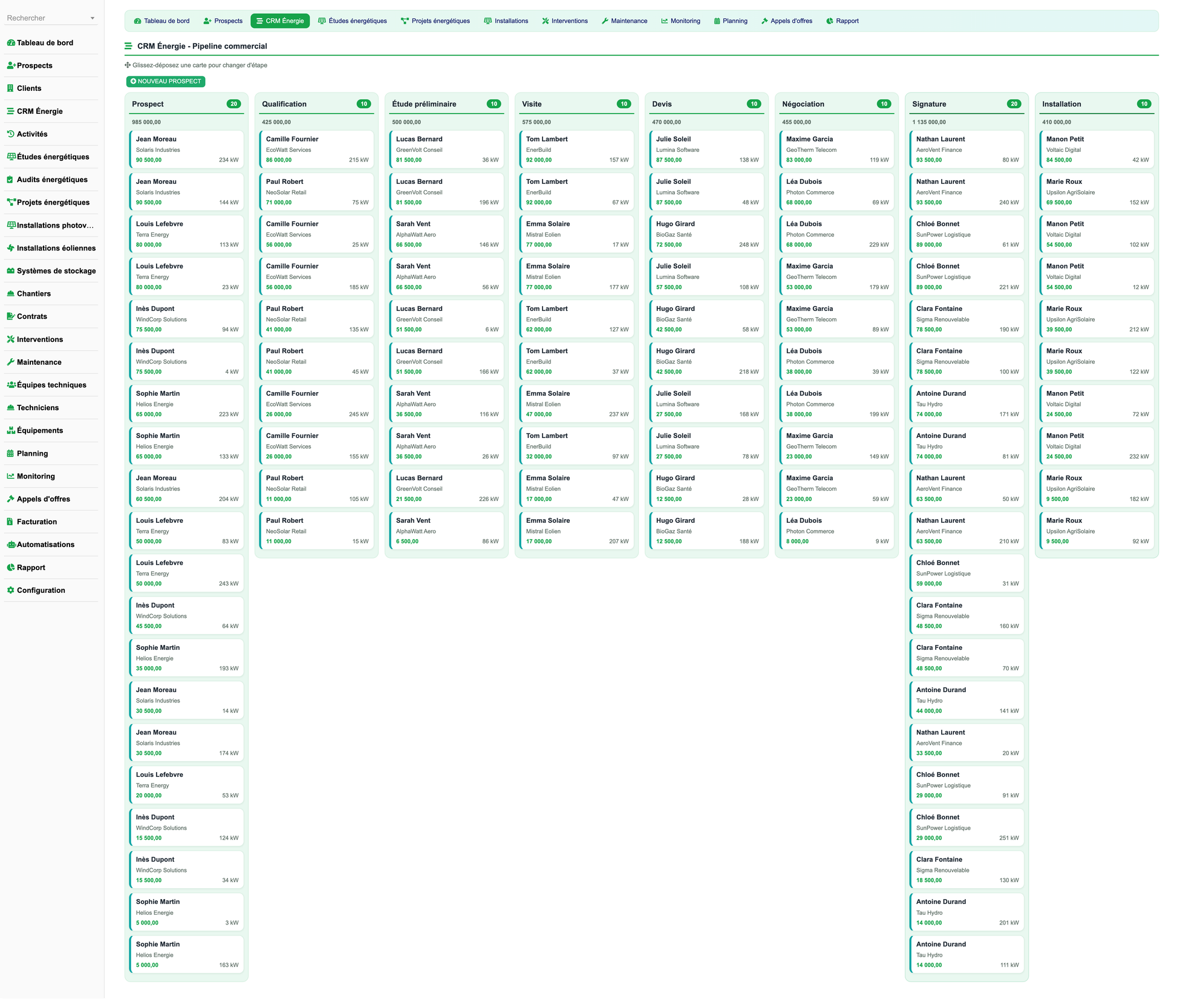Open Rapport in the sidebar
This screenshot has width=1177, height=1008.
click(x=51, y=568)
